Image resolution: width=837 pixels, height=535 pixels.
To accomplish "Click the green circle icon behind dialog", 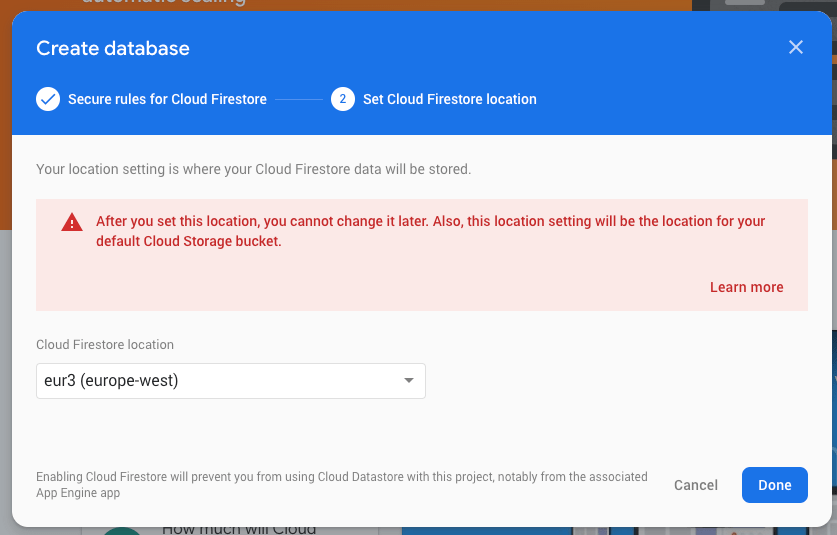I will [122, 530].
